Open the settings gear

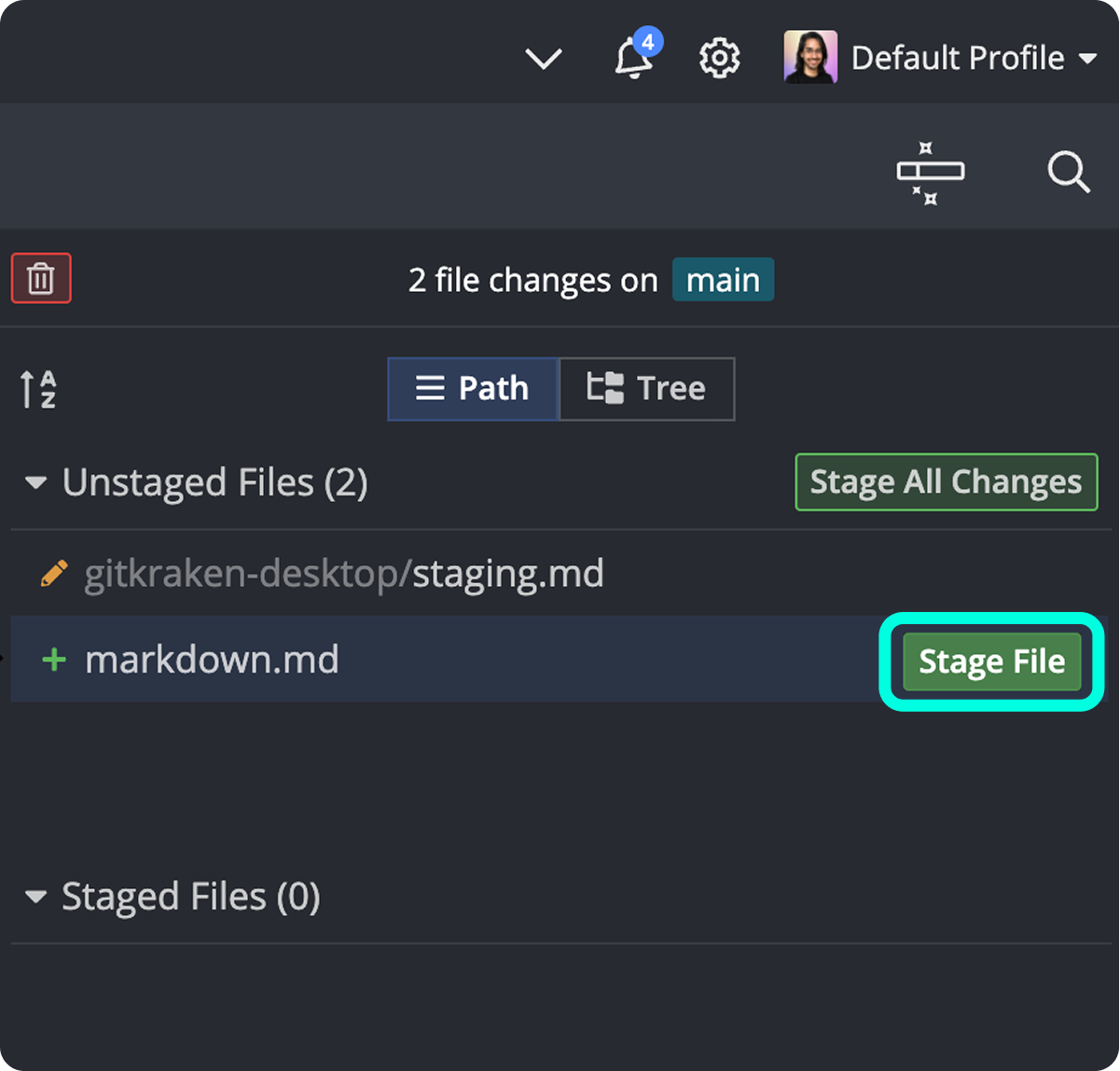[x=719, y=57]
